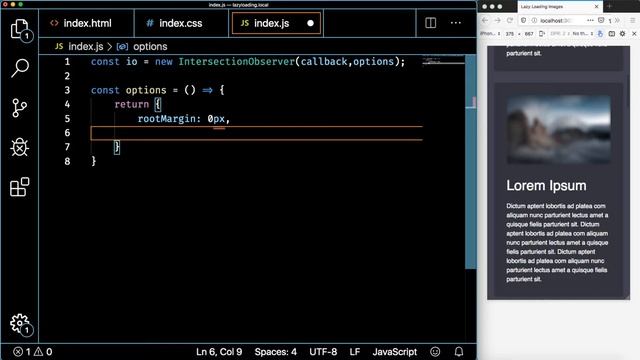
Task: Click IntersectionObserver on line 1
Action: [x=237, y=62]
